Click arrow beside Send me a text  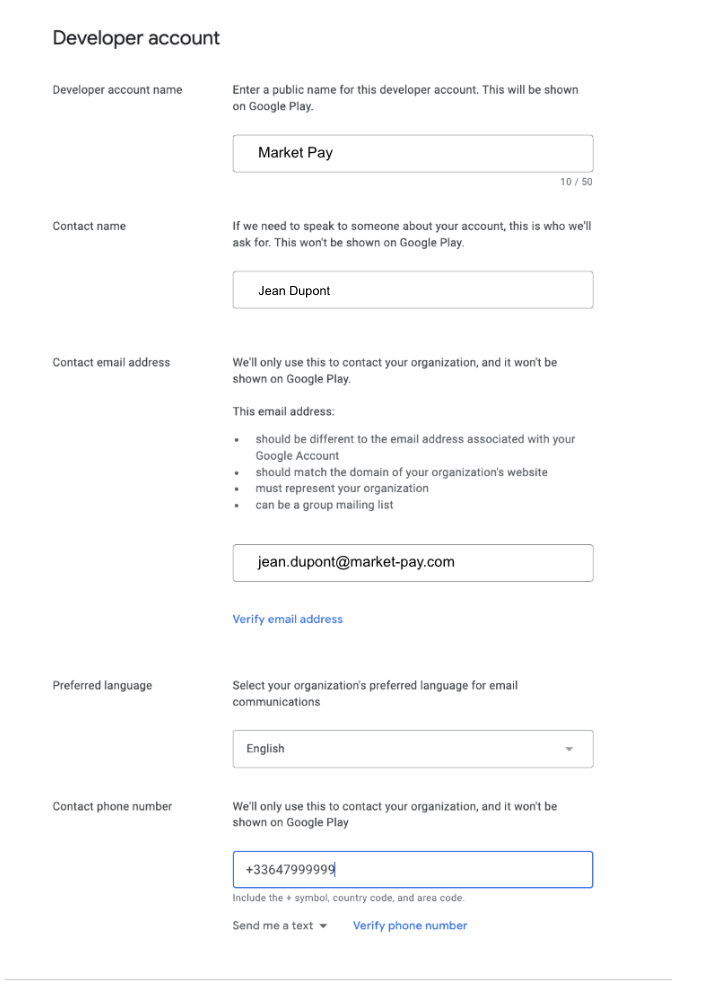(323, 926)
